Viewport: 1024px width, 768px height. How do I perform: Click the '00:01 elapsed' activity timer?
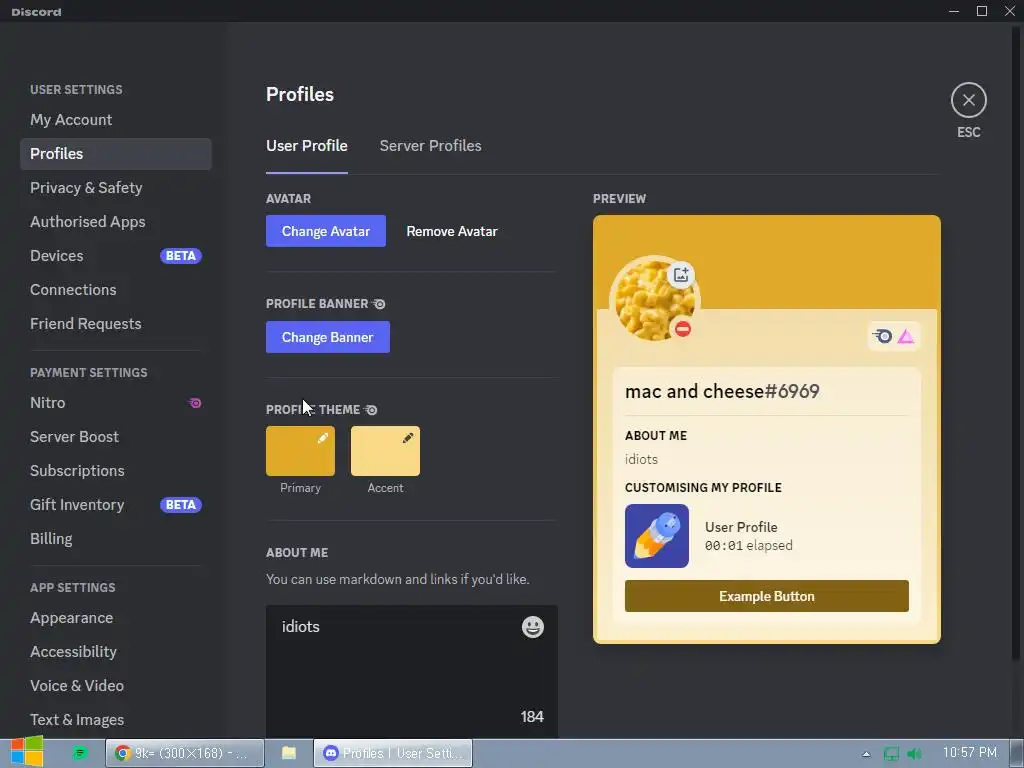[x=748, y=545]
